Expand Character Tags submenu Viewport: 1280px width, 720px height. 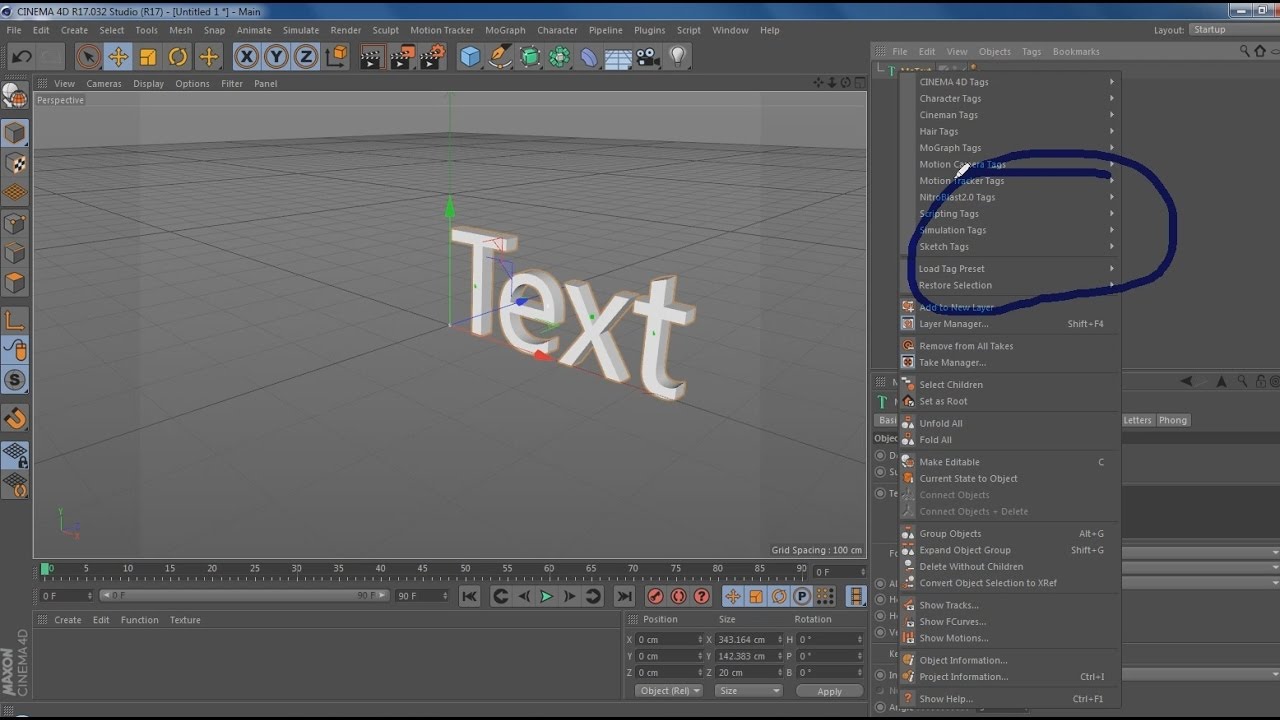click(x=1011, y=99)
